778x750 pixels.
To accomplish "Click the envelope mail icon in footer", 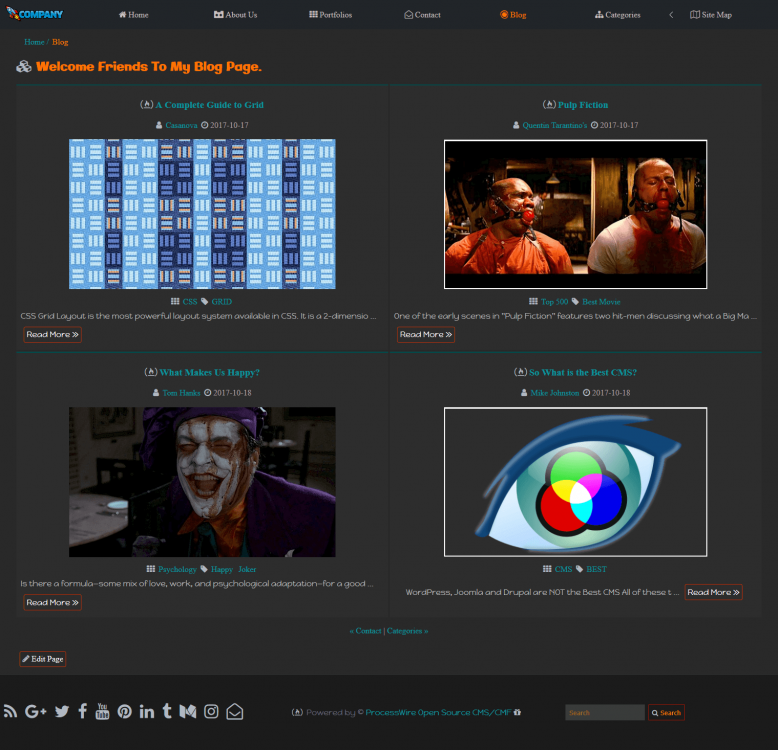I will [234, 712].
